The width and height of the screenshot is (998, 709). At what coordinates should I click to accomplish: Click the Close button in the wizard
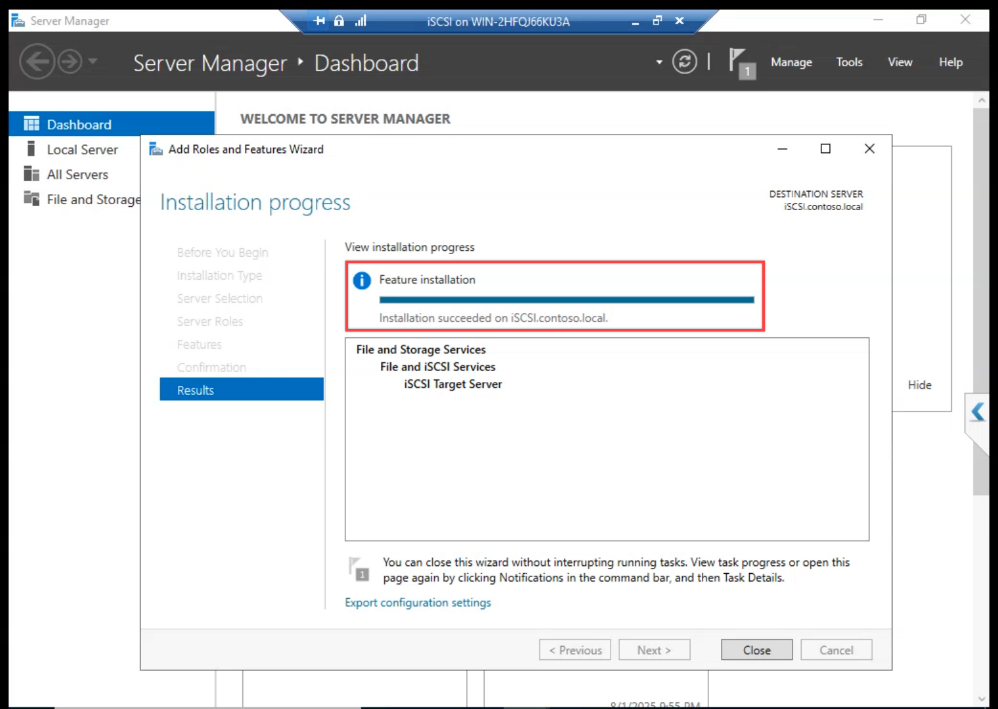point(756,650)
